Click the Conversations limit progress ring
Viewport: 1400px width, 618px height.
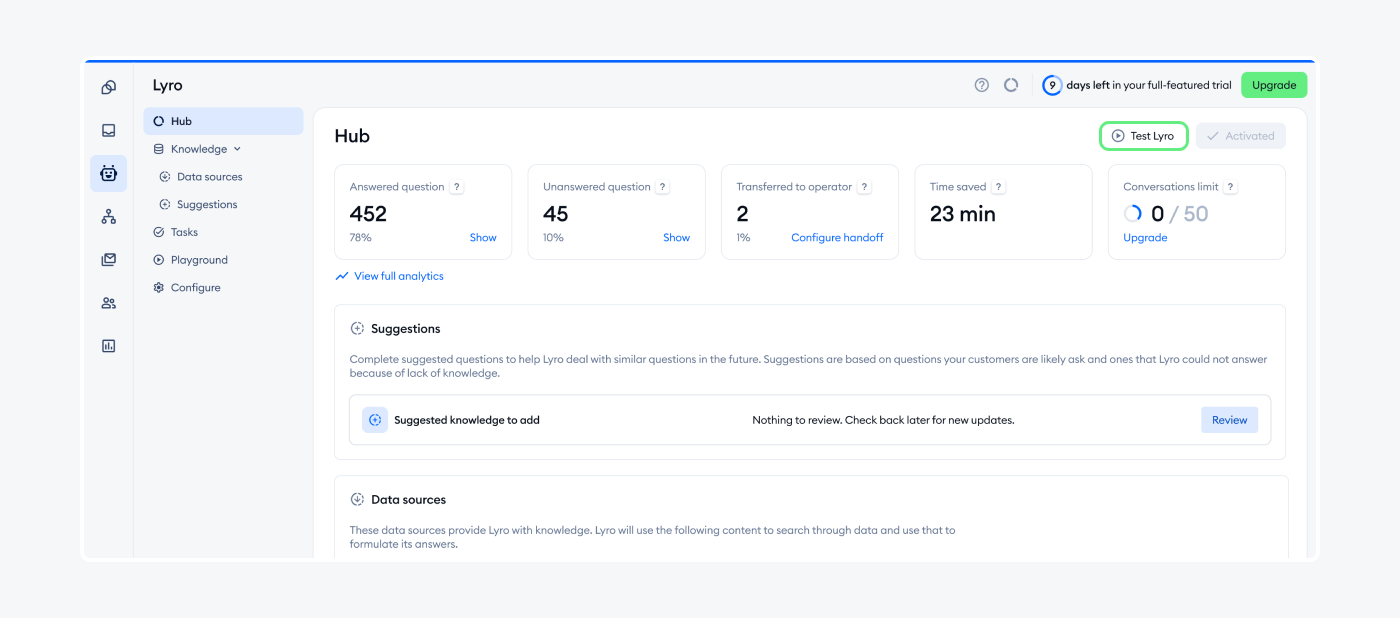click(1133, 214)
